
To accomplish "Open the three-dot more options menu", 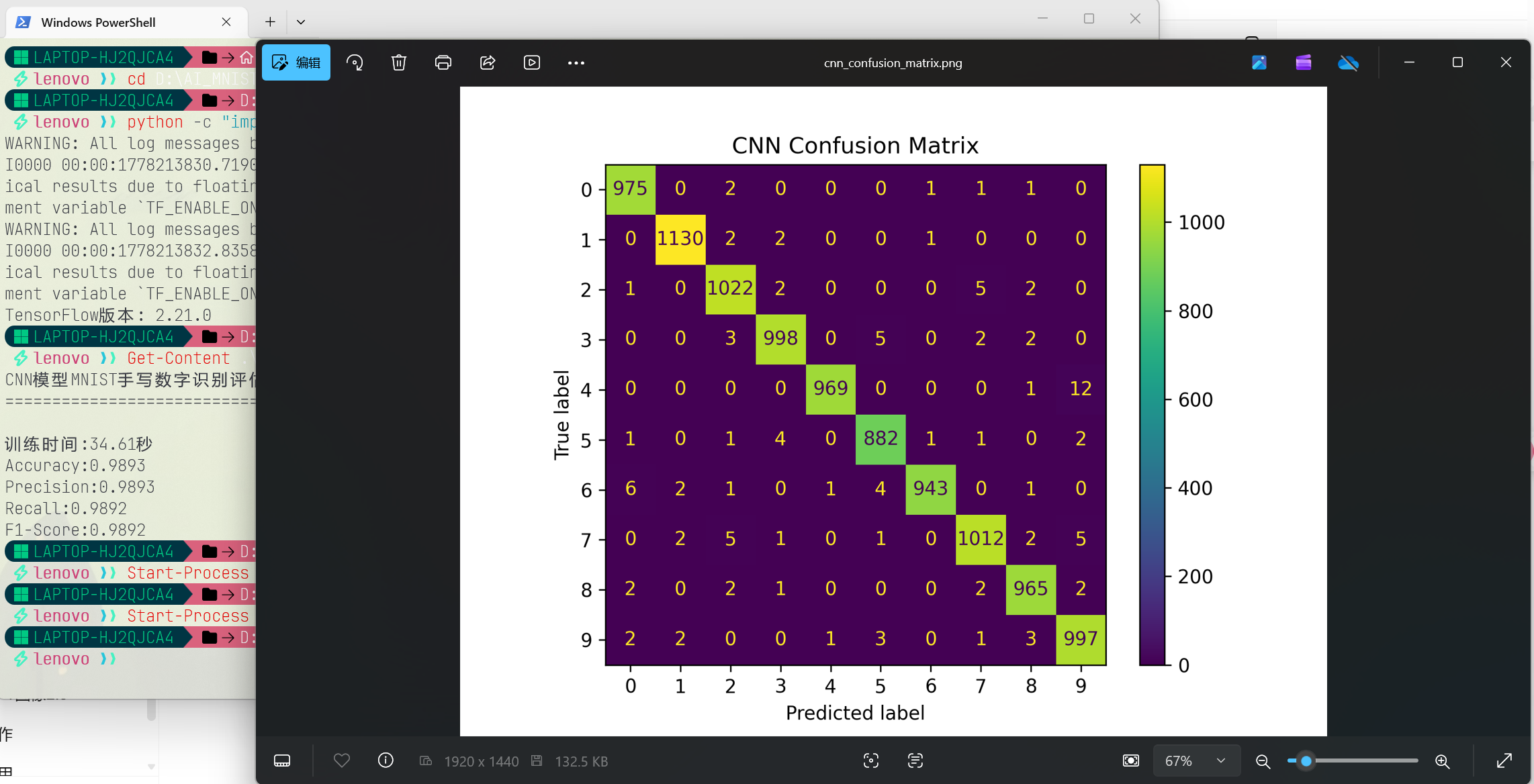I will pos(576,62).
